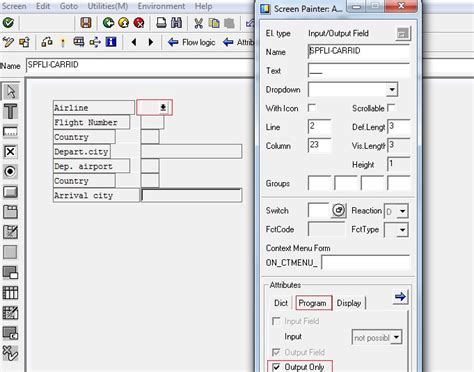Viewport: 474px width, 372px height.
Task: Click the blue arrow in Attributes section
Action: [400, 297]
